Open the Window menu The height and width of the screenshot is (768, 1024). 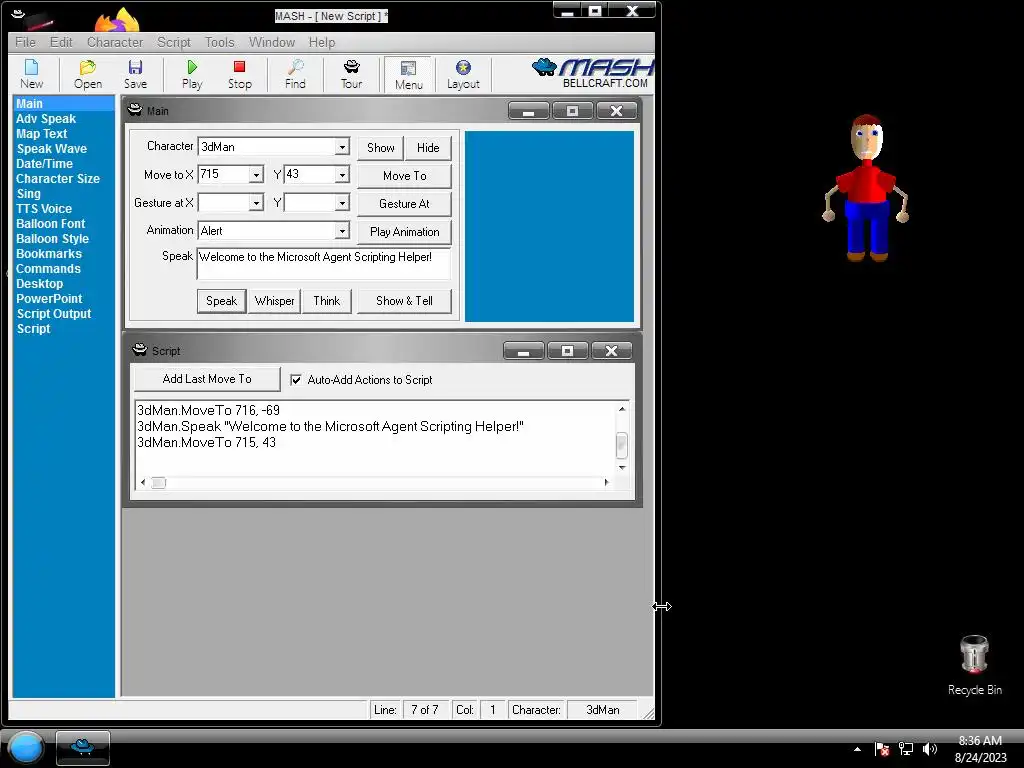click(272, 42)
